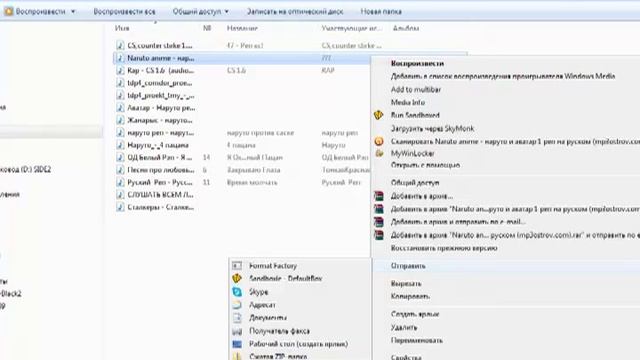The height and width of the screenshot is (360, 640).
Task: Click the Sandboxie - DefaultBox submenu icon
Action: (x=237, y=278)
